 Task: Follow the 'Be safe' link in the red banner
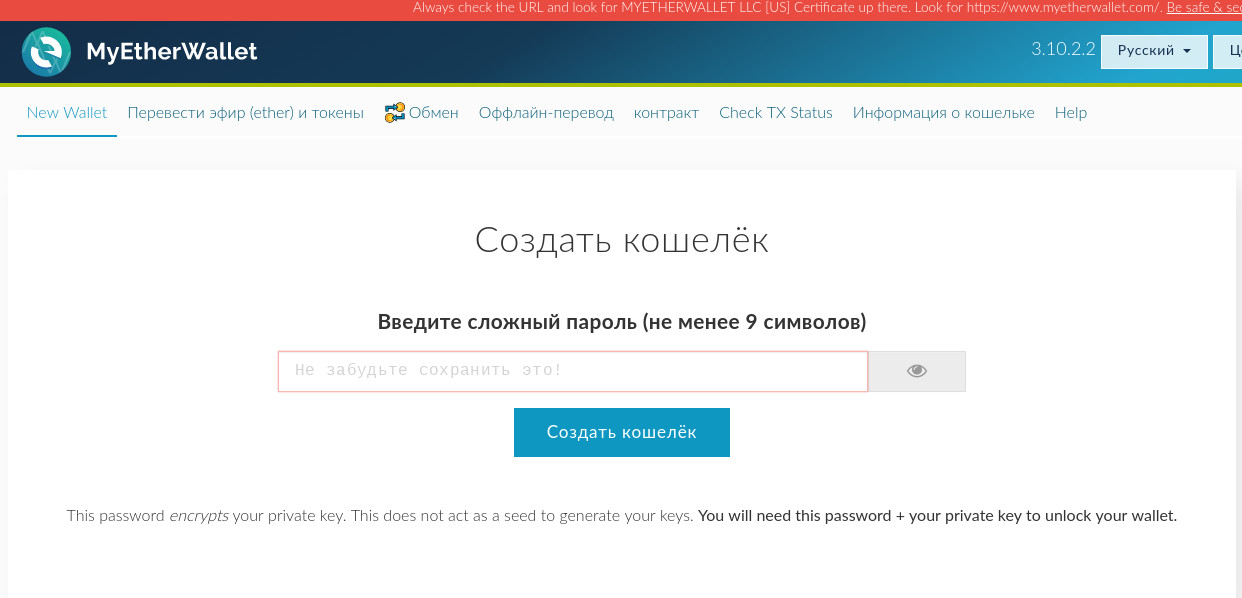[x=1203, y=8]
